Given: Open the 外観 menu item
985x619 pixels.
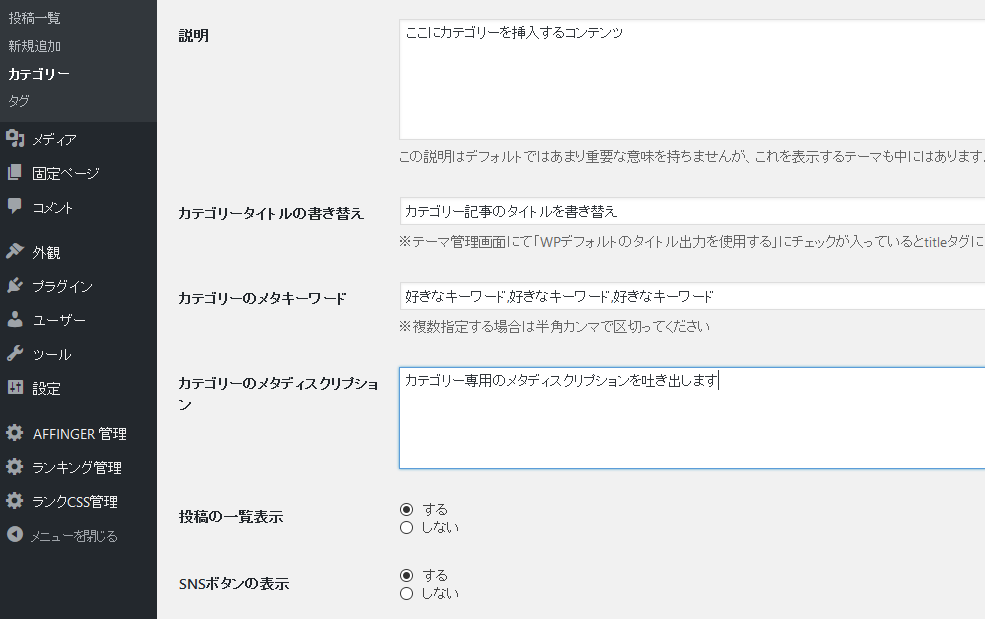Looking at the screenshot, I should tap(46, 252).
